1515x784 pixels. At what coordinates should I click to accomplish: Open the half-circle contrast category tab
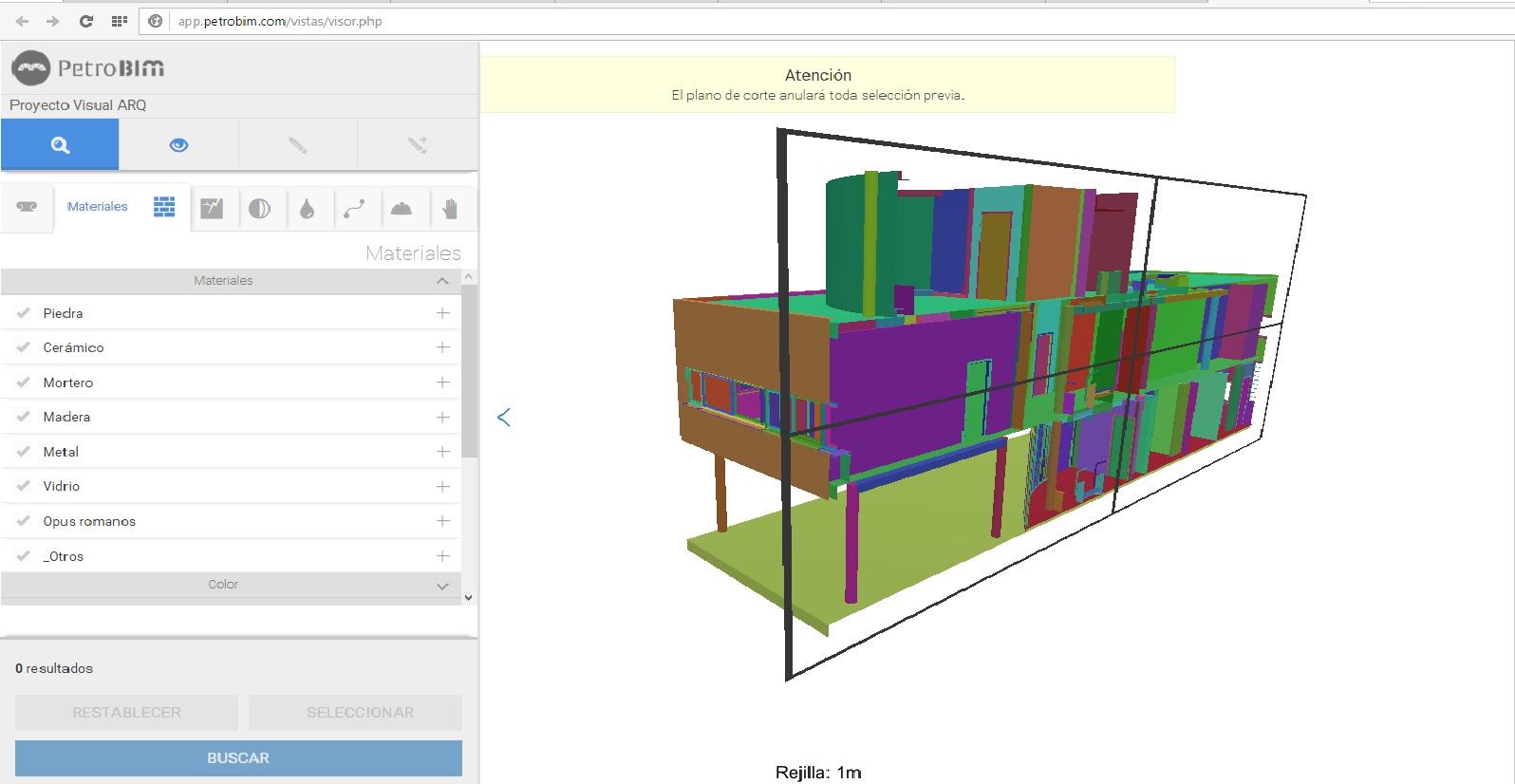(x=259, y=209)
